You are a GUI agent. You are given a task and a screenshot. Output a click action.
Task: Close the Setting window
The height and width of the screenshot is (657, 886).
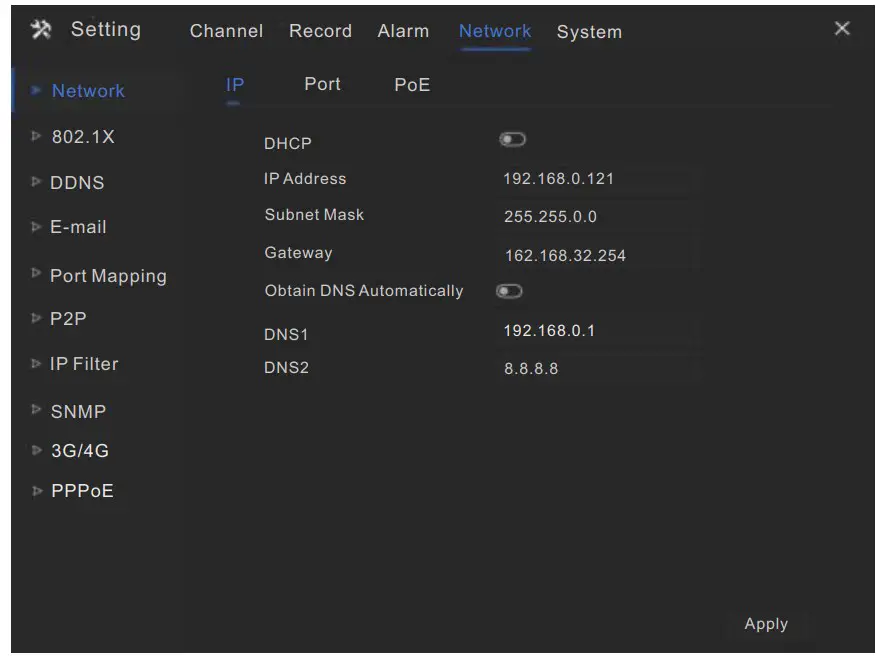point(842,29)
